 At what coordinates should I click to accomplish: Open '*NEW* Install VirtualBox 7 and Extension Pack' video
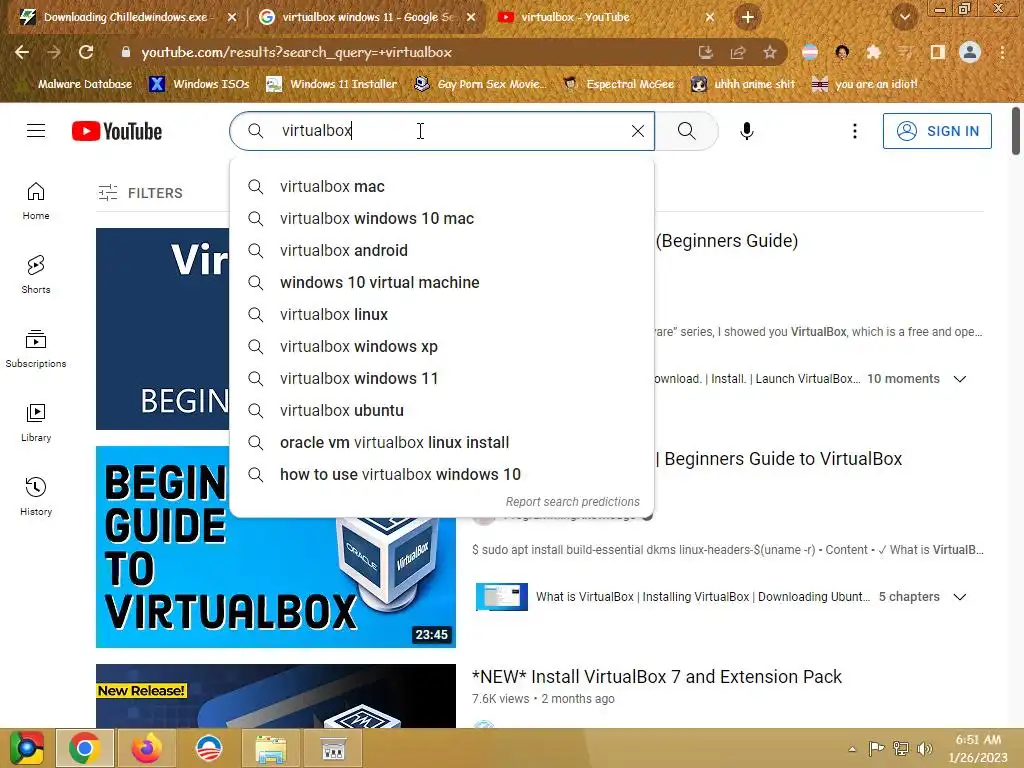pyautogui.click(x=656, y=677)
